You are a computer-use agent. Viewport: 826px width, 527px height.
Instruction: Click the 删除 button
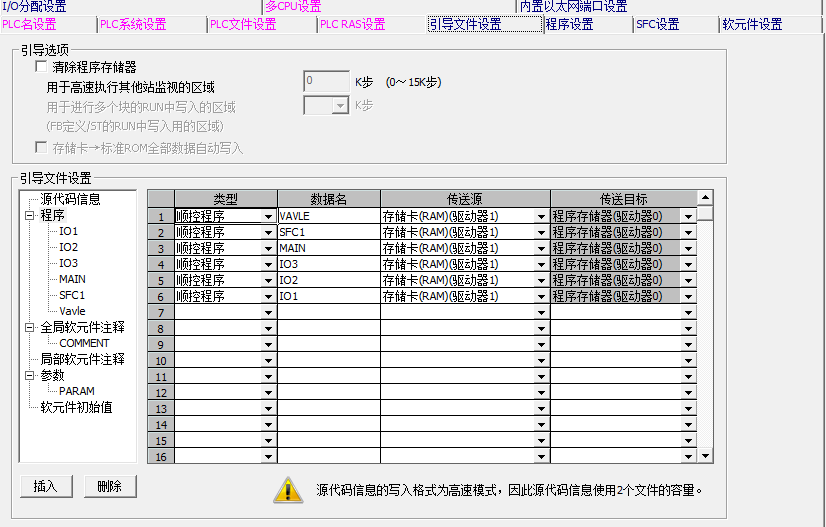coord(110,486)
